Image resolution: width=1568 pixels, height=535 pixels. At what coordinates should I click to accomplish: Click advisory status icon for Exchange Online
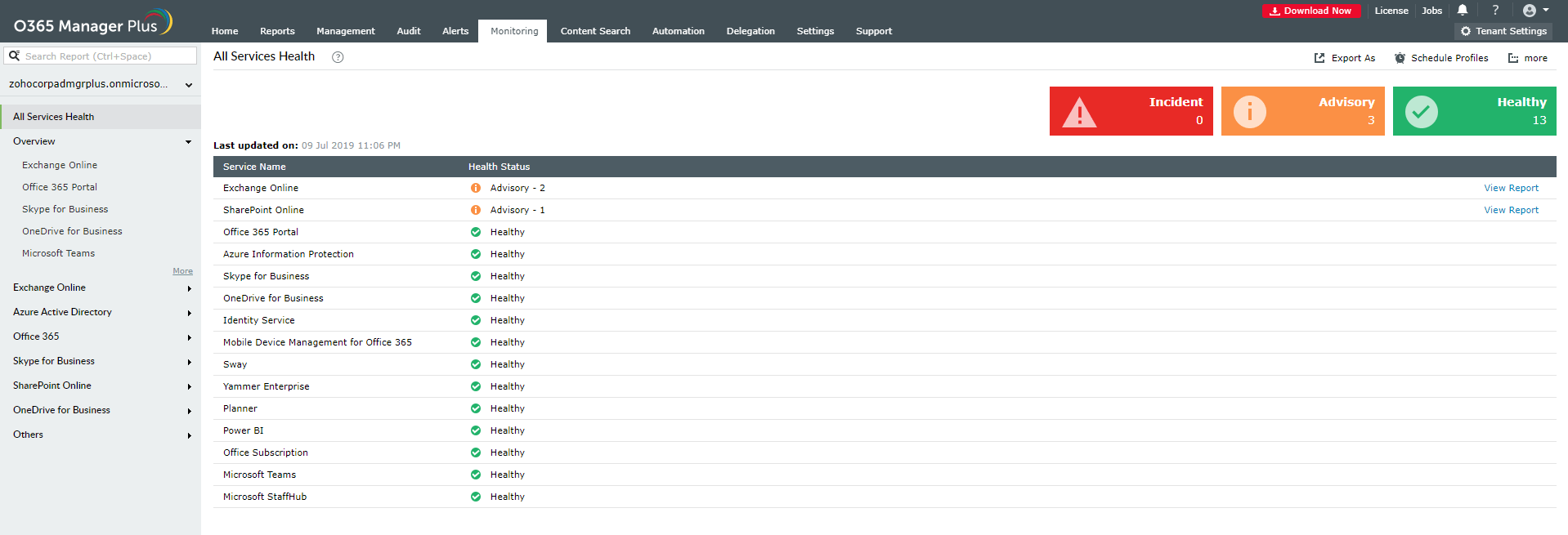click(476, 188)
